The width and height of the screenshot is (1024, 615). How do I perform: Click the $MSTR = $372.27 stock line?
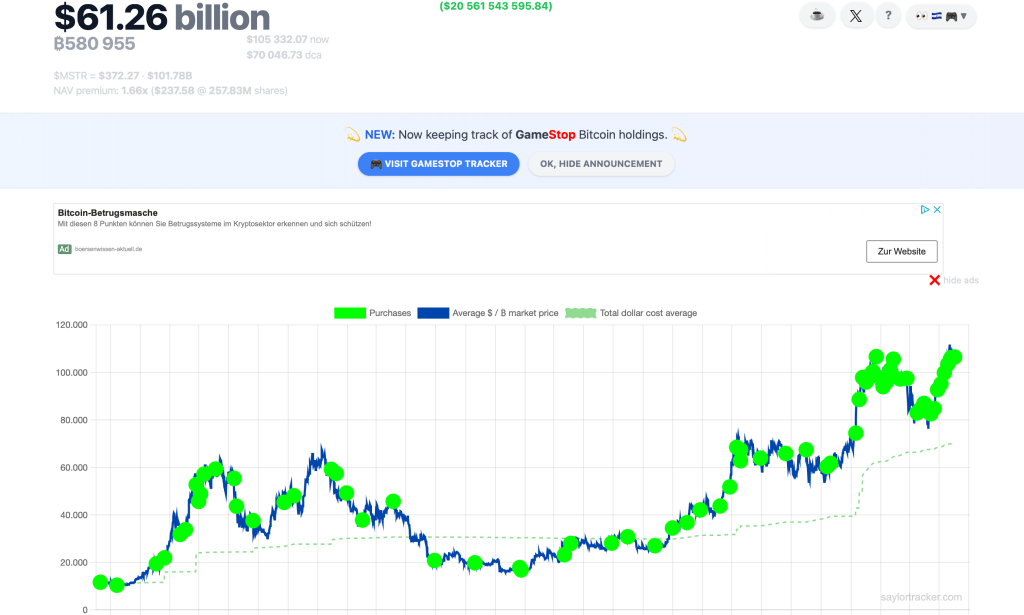123,76
